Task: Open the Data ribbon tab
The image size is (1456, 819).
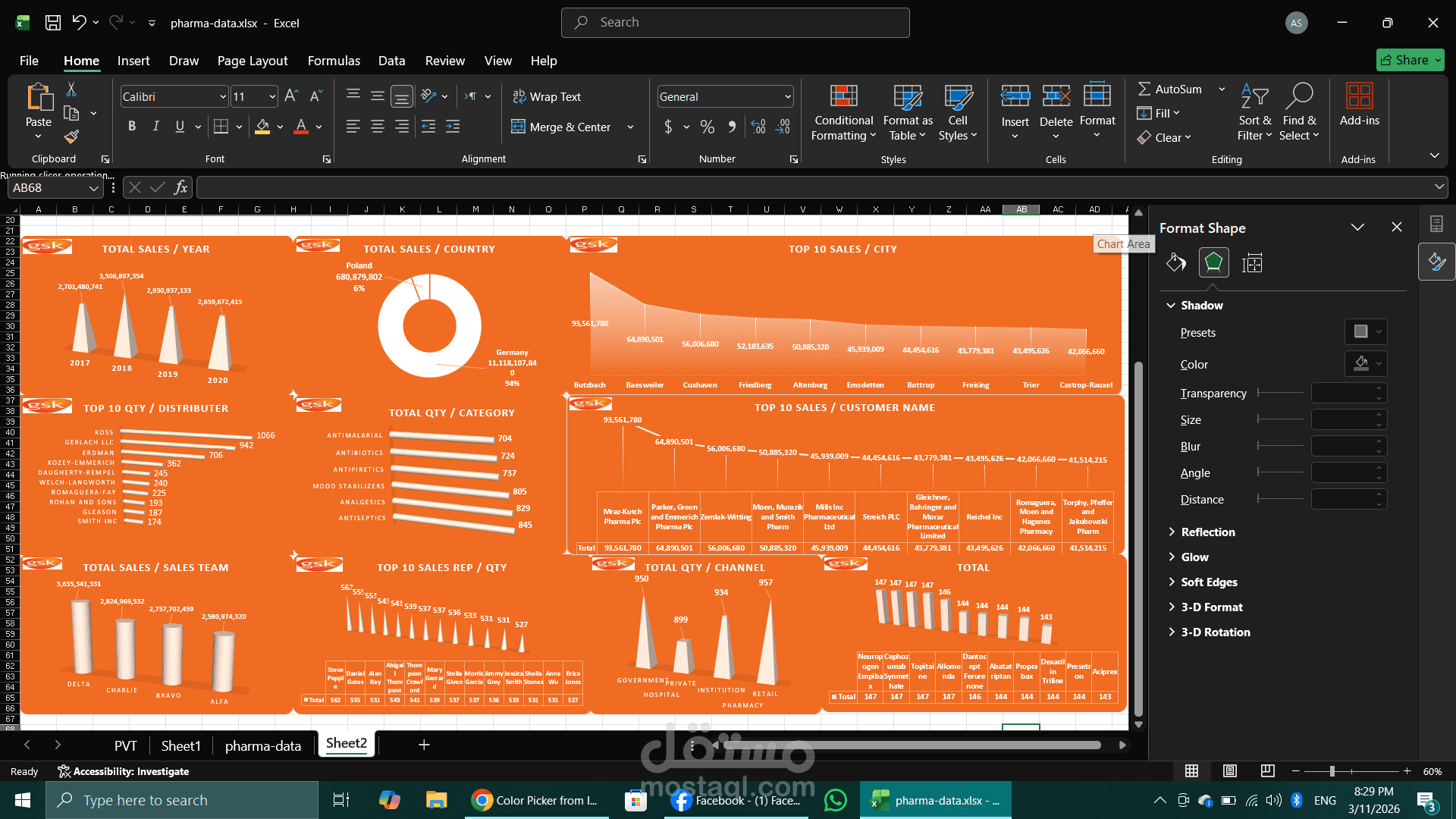Action: [x=391, y=61]
